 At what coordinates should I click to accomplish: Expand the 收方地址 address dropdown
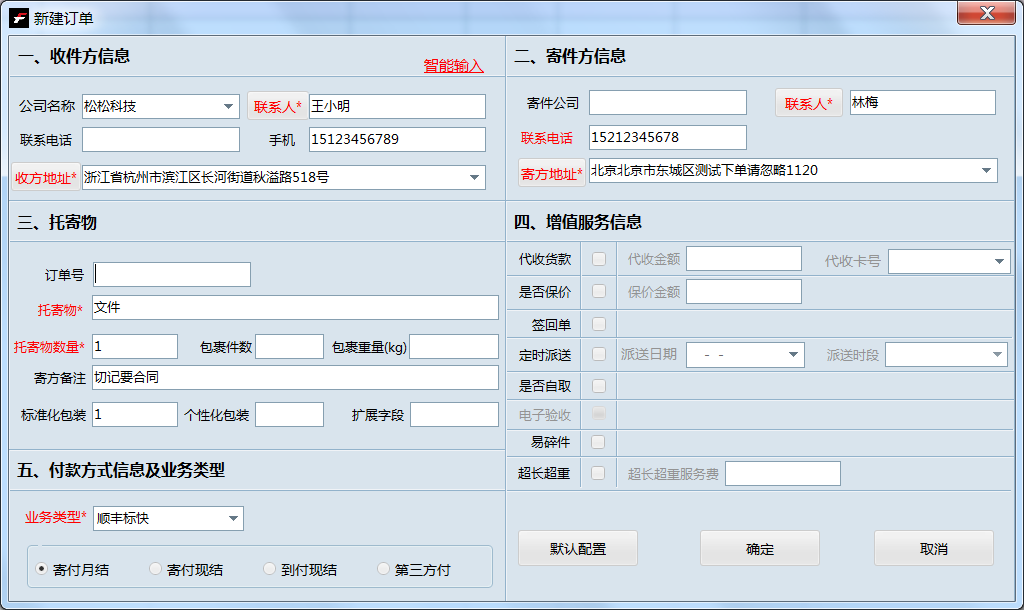coord(475,177)
